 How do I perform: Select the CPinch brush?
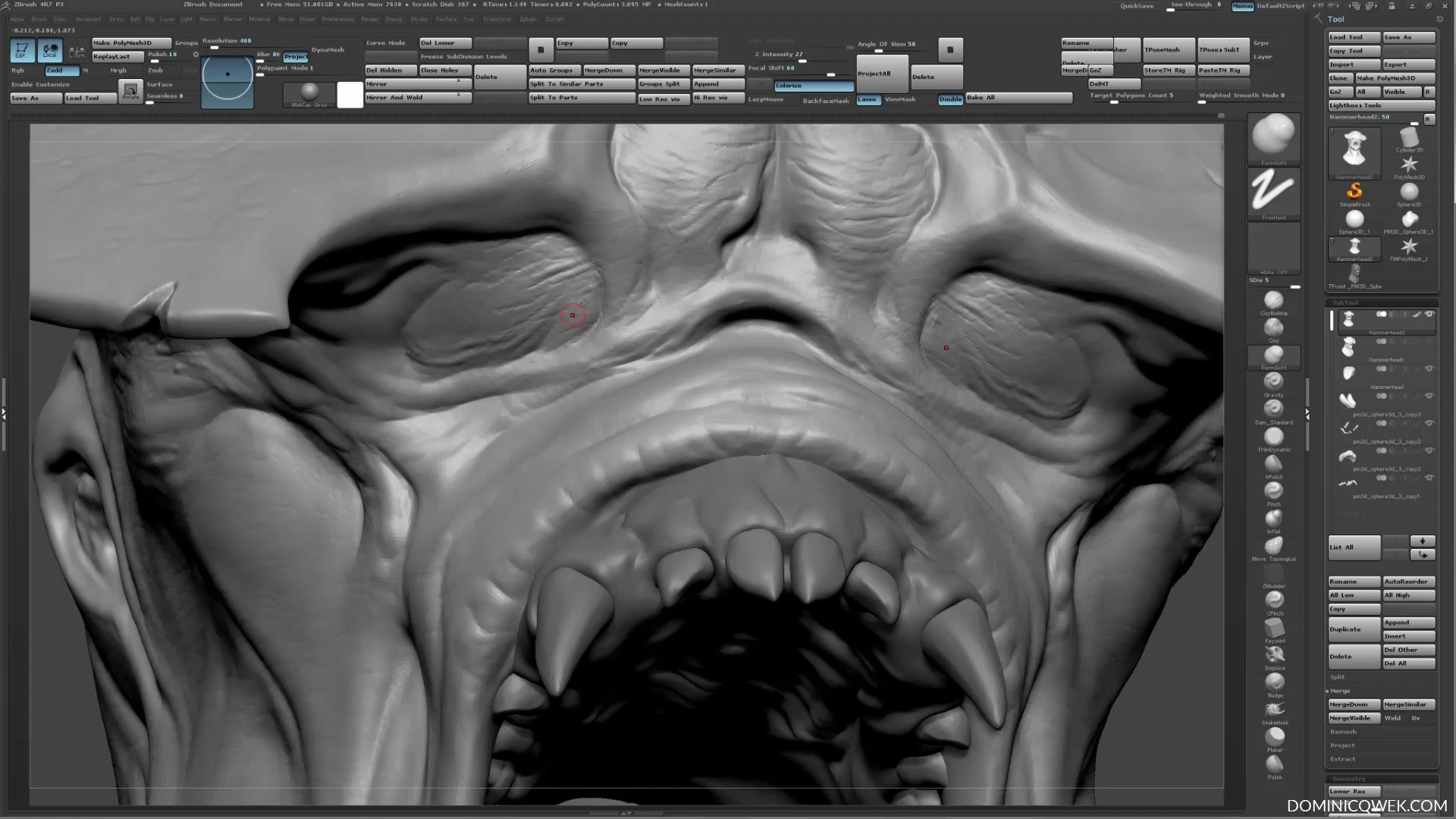coord(1274,602)
